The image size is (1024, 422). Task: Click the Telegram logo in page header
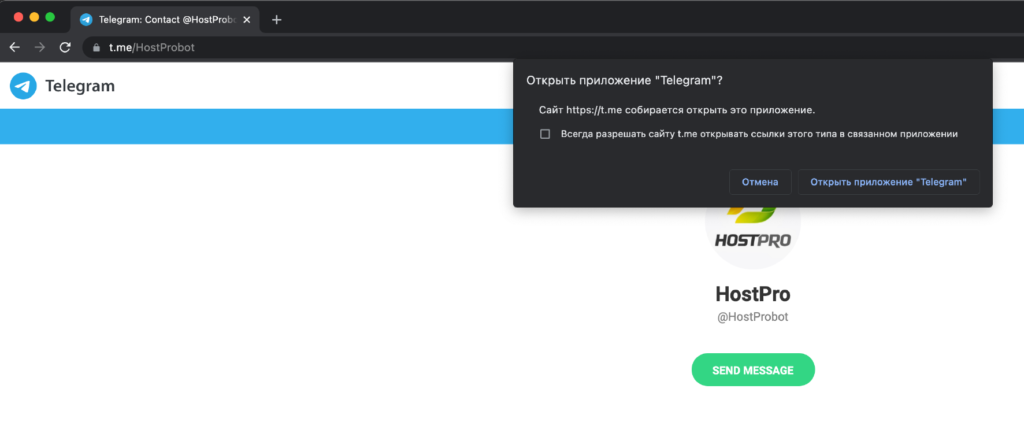click(x=24, y=86)
